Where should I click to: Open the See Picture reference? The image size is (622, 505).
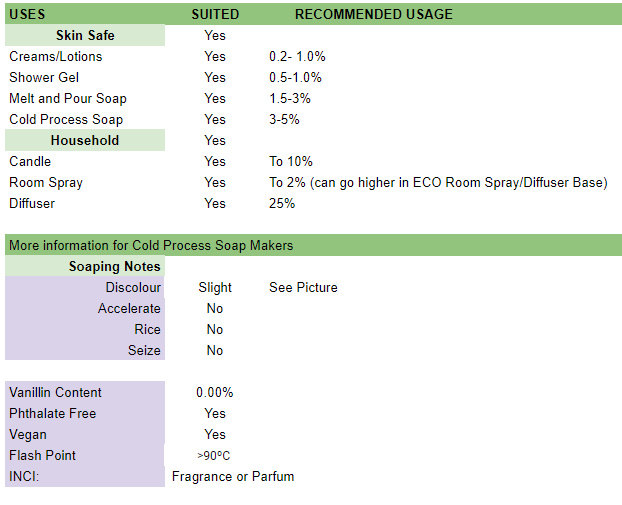pos(303,287)
